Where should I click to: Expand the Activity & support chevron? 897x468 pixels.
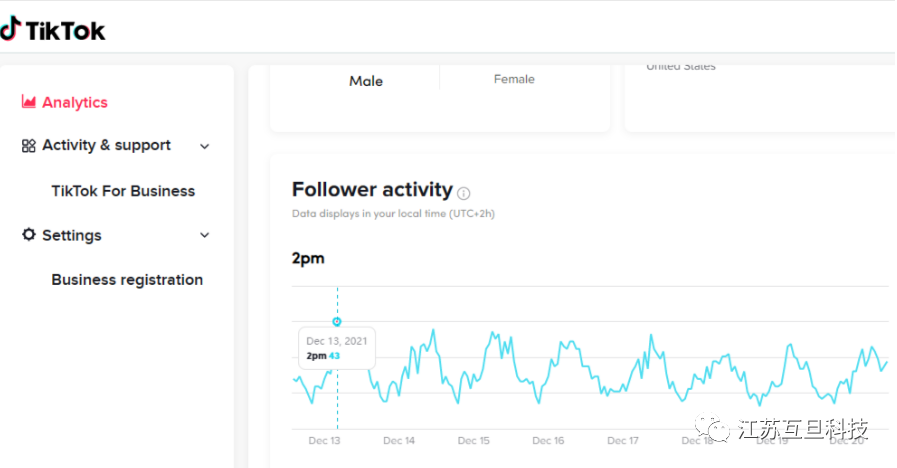pyautogui.click(x=205, y=146)
